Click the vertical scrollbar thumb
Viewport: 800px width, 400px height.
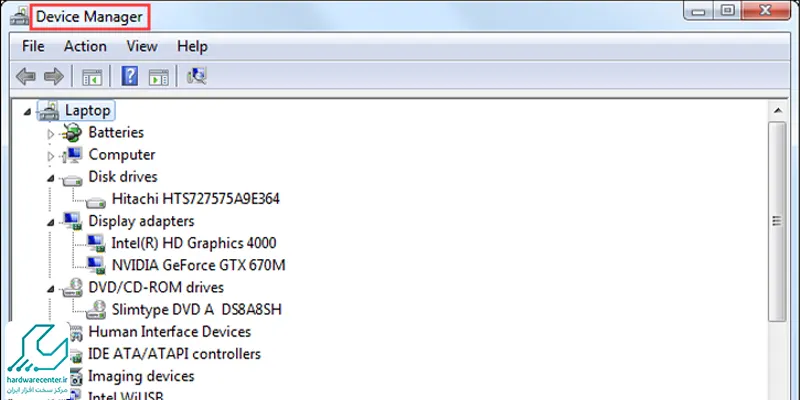point(778,221)
